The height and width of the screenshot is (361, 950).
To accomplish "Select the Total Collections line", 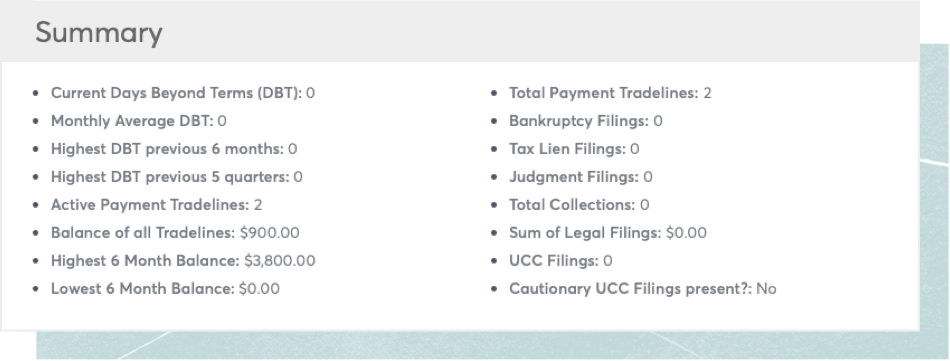I will click(579, 205).
